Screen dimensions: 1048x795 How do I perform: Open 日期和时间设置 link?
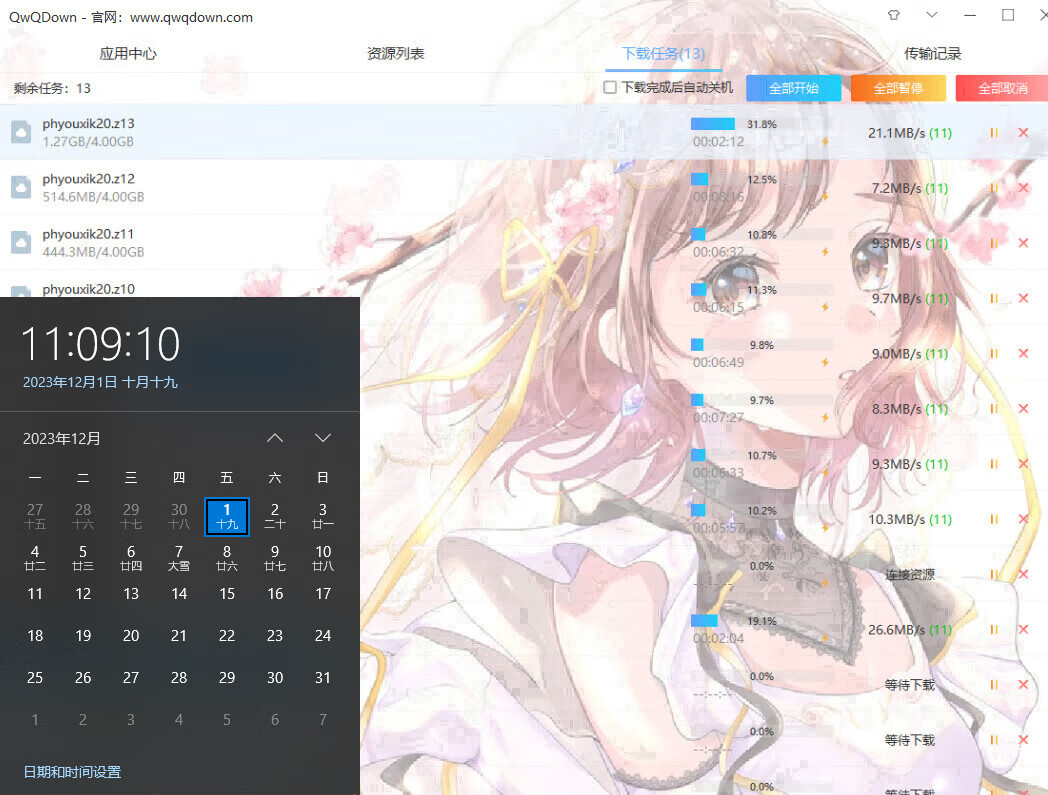(x=72, y=772)
